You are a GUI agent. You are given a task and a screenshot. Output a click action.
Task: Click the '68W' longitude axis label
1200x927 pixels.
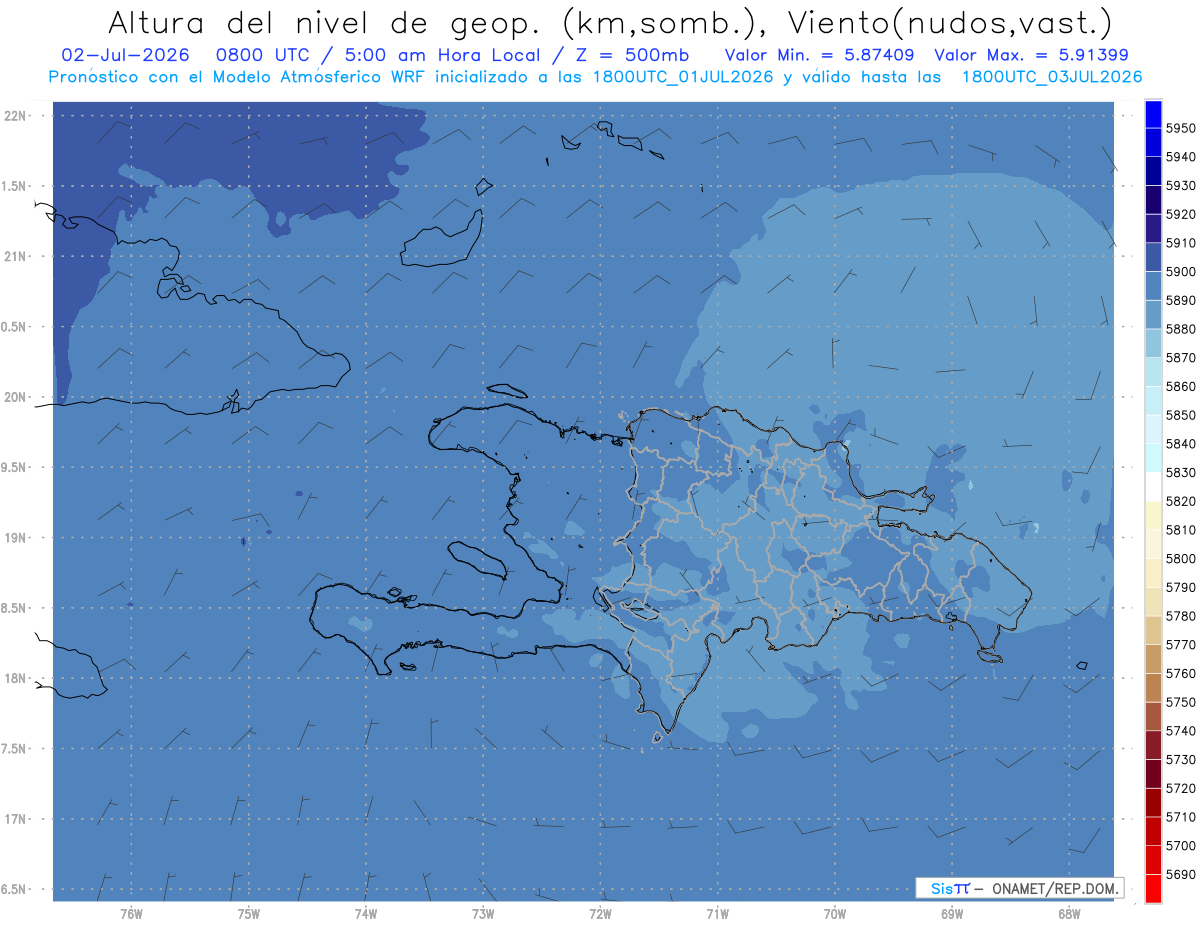coord(1069,913)
